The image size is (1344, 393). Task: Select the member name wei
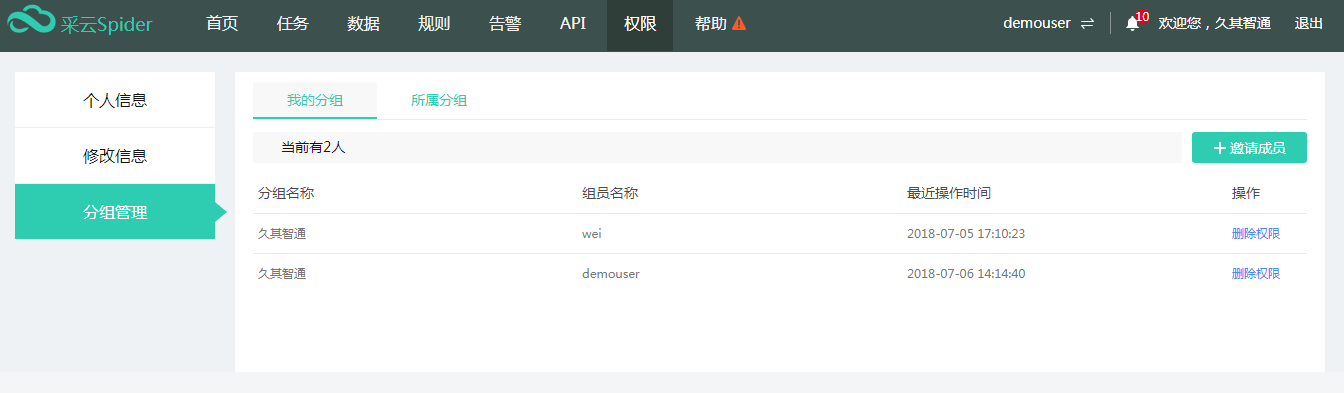(x=592, y=234)
